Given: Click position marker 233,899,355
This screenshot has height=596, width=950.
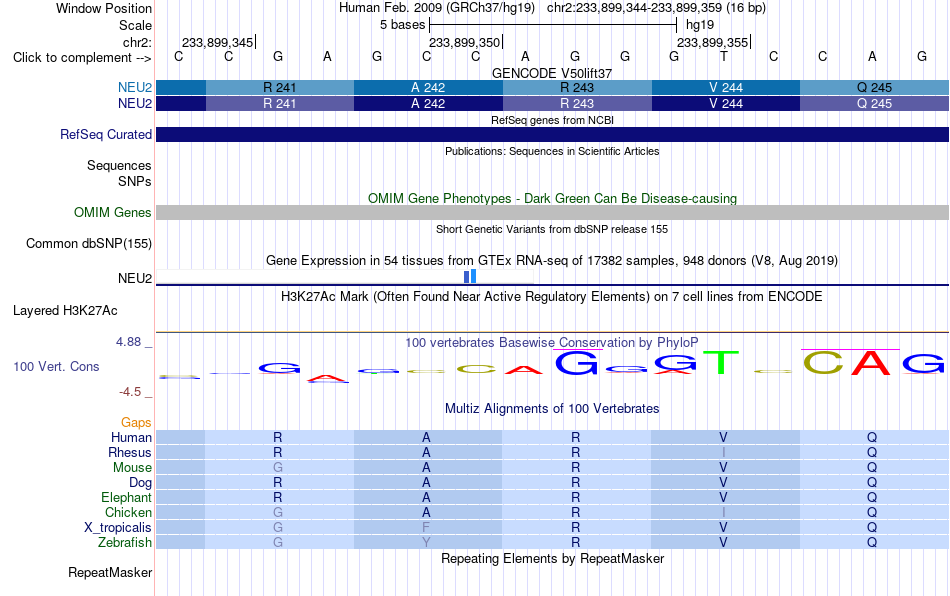Looking at the screenshot, I should click(712, 42).
